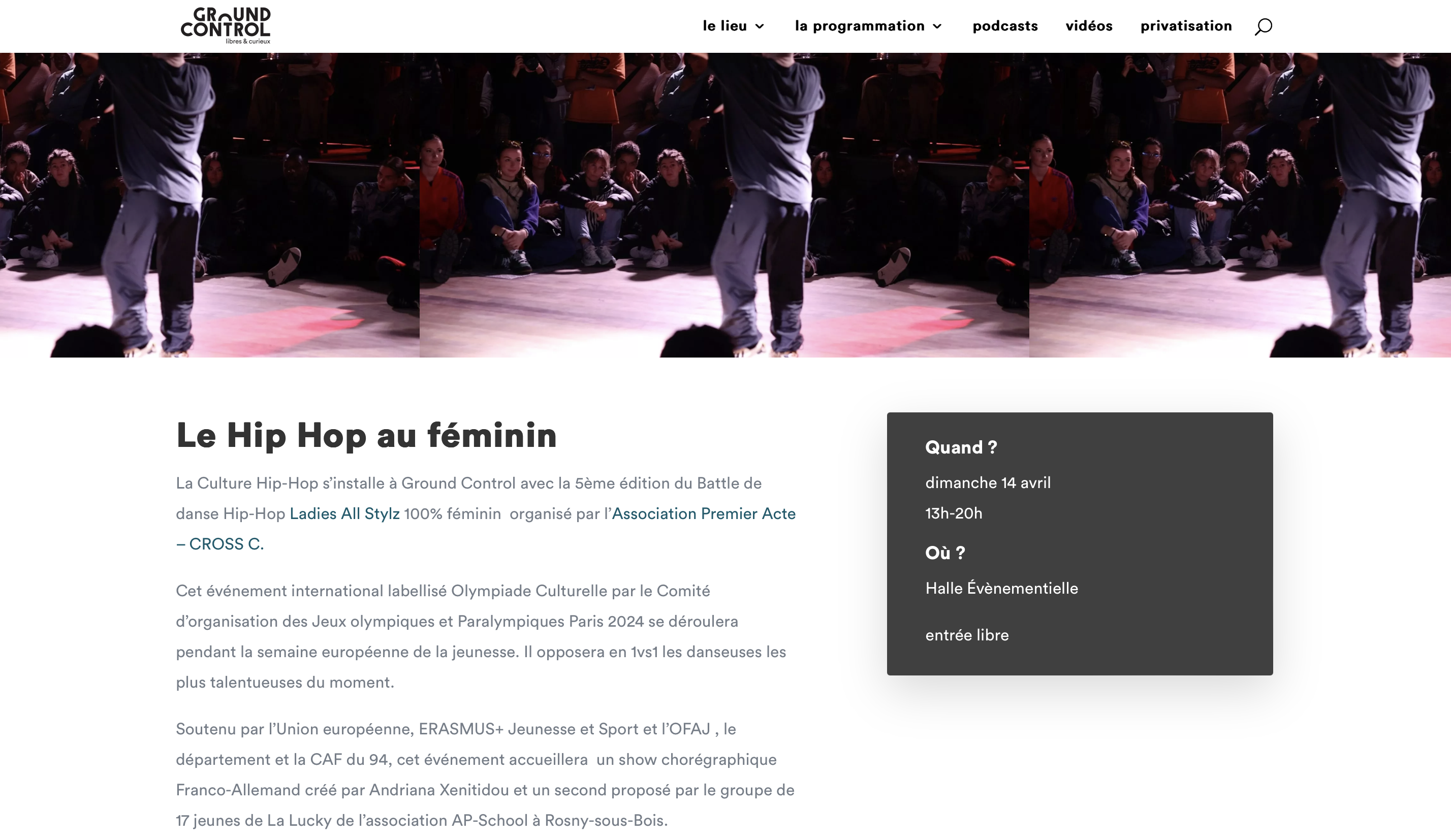
Task: Click the Le Hip Hop au féminin heading
Action: click(366, 435)
